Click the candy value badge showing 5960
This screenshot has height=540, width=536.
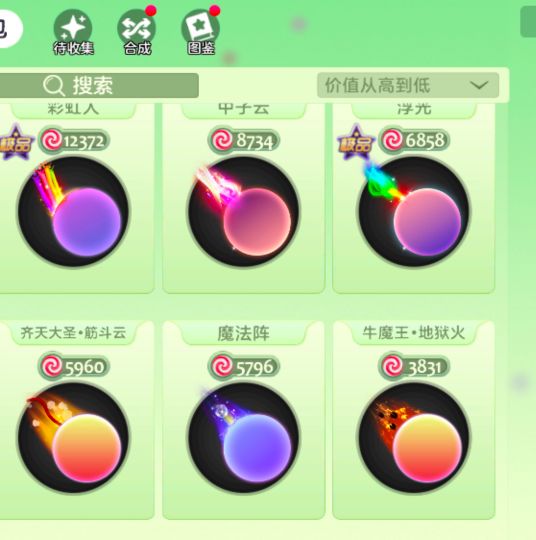coord(74,366)
